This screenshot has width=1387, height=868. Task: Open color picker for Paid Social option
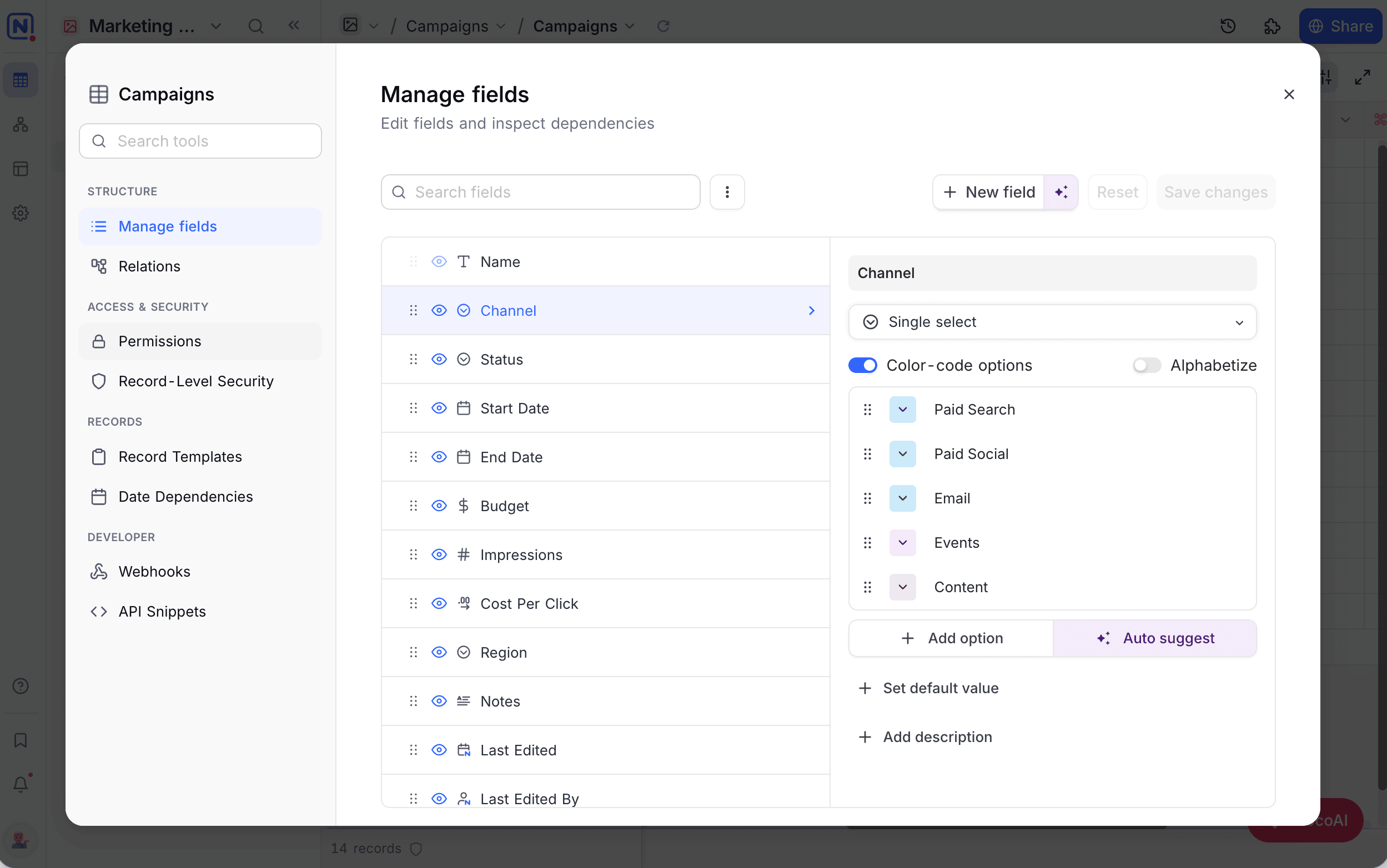pos(902,454)
